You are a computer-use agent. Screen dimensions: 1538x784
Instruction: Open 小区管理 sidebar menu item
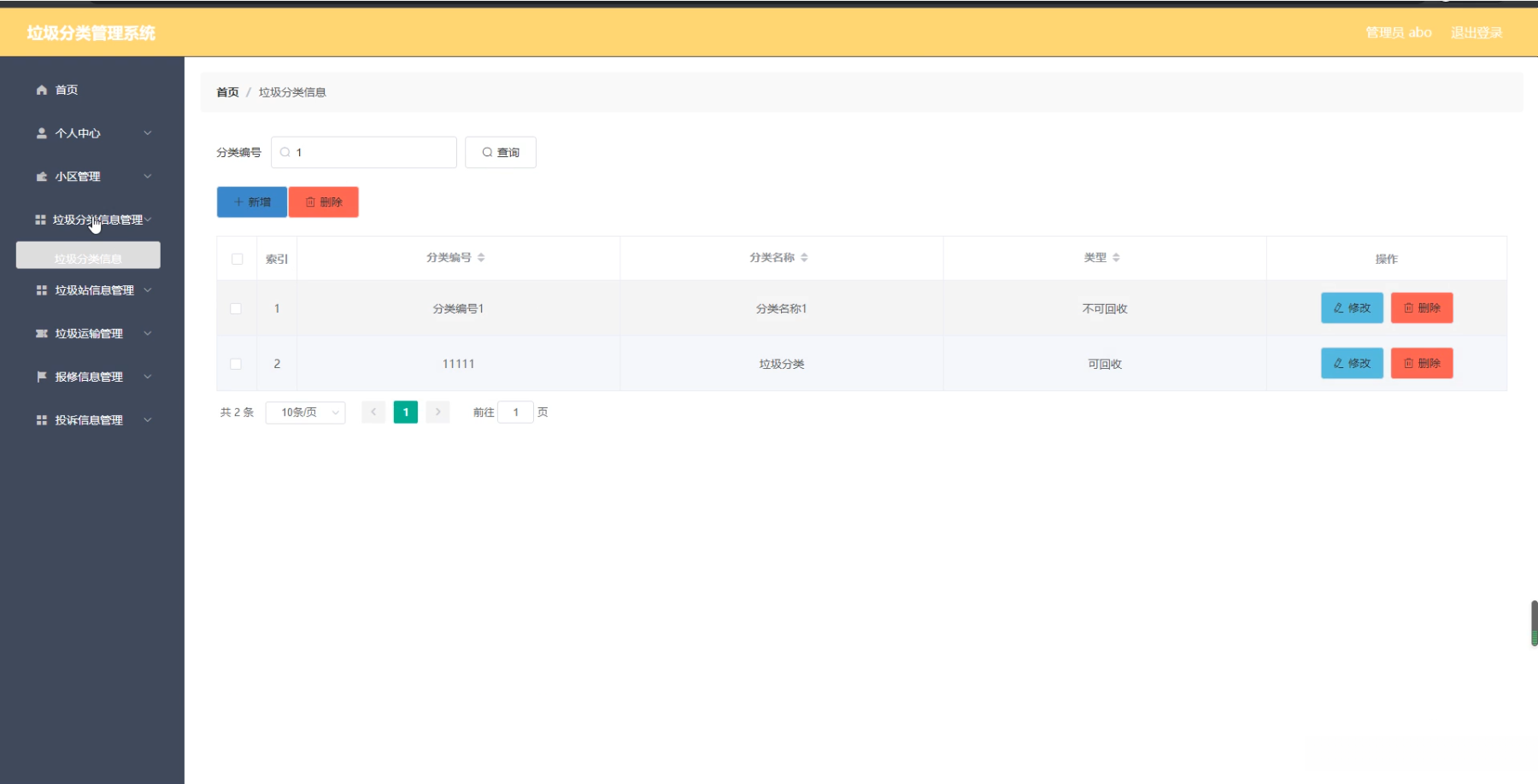point(91,177)
